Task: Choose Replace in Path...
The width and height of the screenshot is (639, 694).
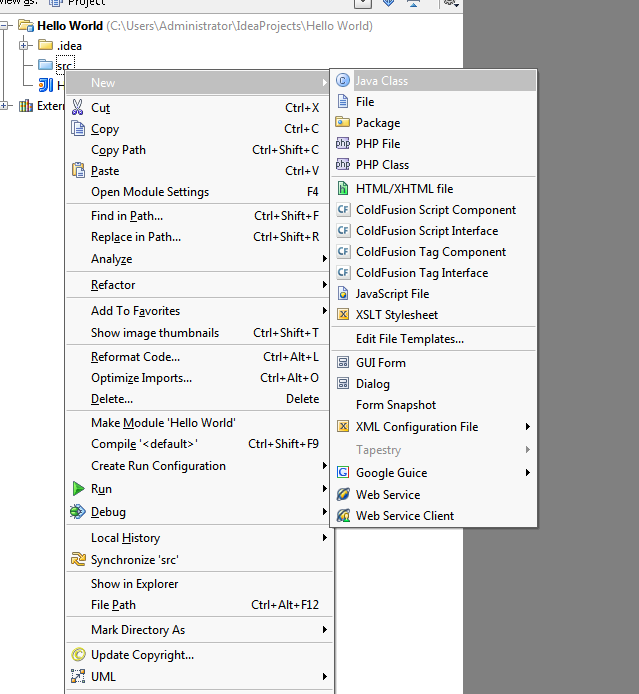Action: point(198,237)
